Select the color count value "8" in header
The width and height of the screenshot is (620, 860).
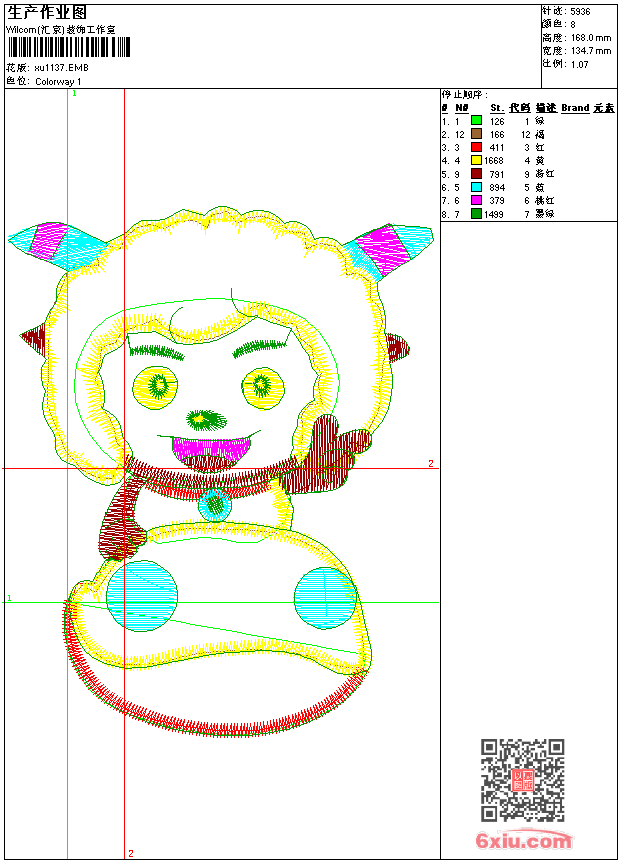tap(573, 25)
